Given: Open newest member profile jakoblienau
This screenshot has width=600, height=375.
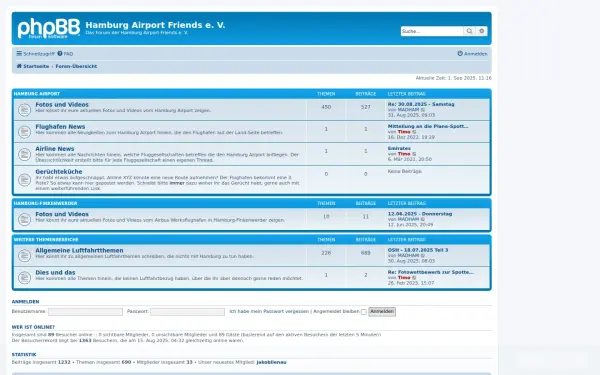Looking at the screenshot, I should pos(271,362).
